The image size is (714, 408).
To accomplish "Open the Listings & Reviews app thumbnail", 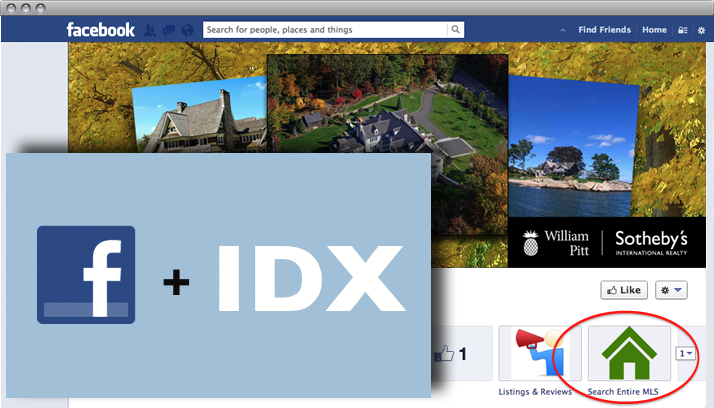I will [540, 353].
